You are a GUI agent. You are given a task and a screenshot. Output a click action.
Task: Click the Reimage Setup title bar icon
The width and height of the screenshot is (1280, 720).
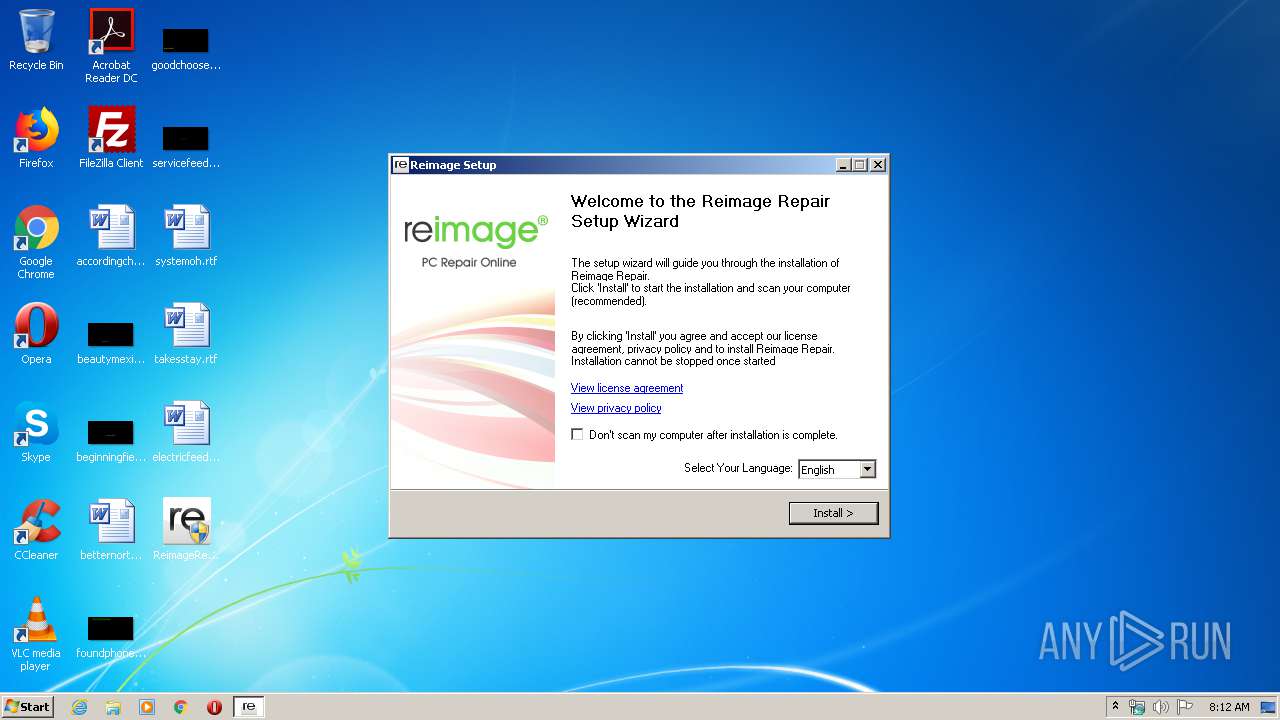click(x=401, y=165)
